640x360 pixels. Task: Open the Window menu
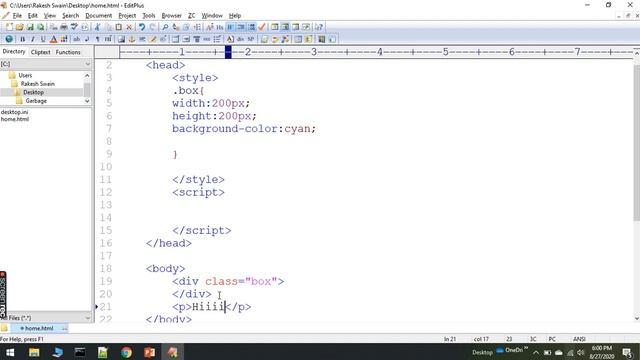point(212,16)
